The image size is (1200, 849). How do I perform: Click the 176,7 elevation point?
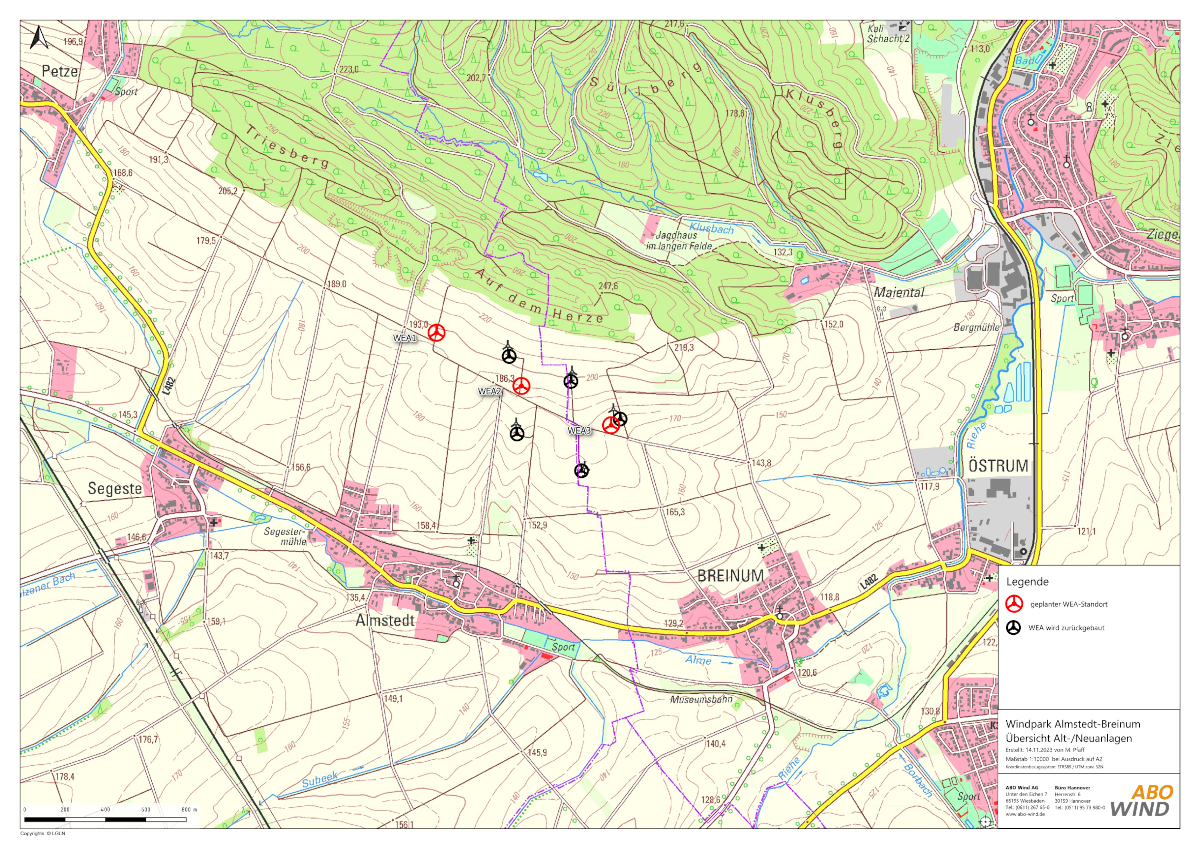point(148,739)
